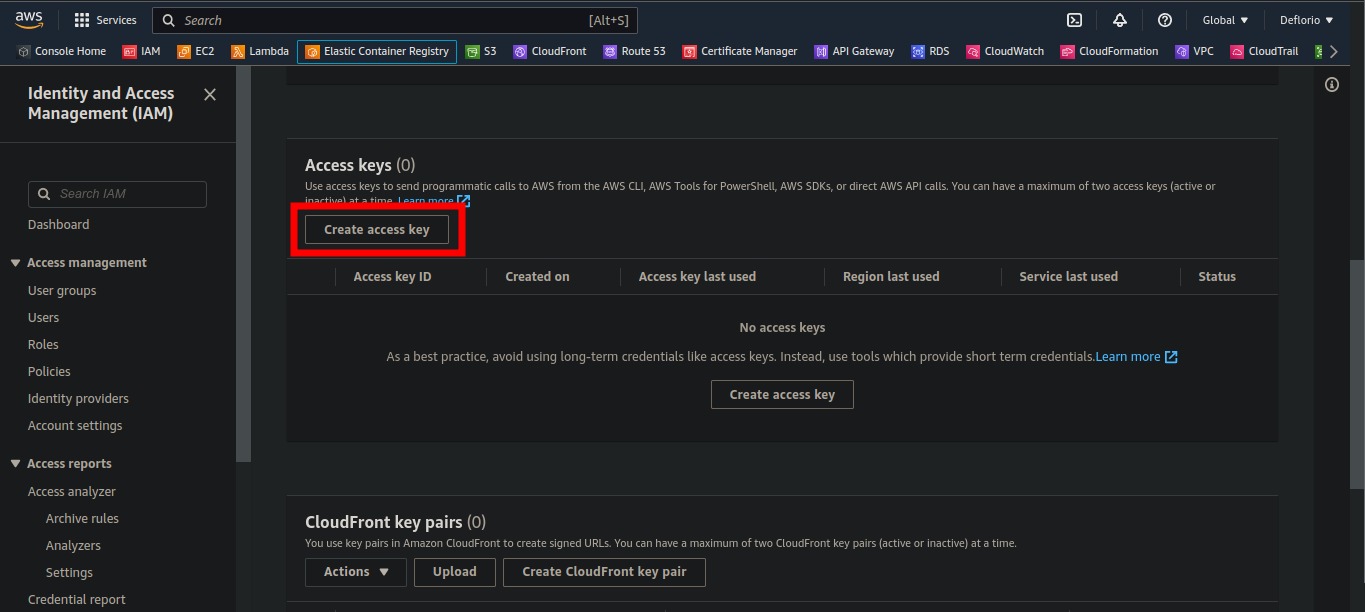Close the IAM navigation sidebar
This screenshot has height=612, width=1365.
pyautogui.click(x=210, y=94)
